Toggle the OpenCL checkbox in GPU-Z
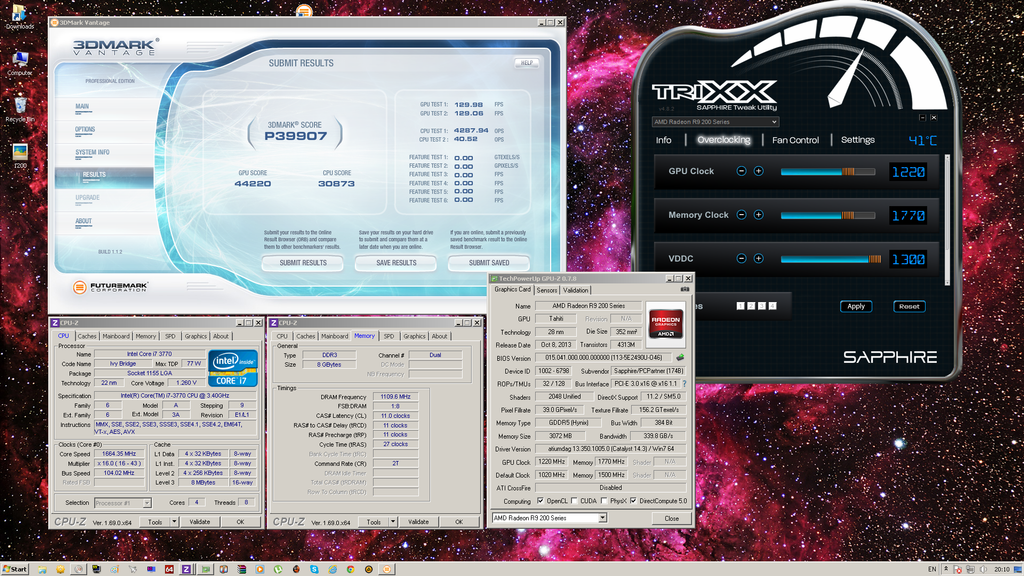The image size is (1024, 576). coord(541,501)
